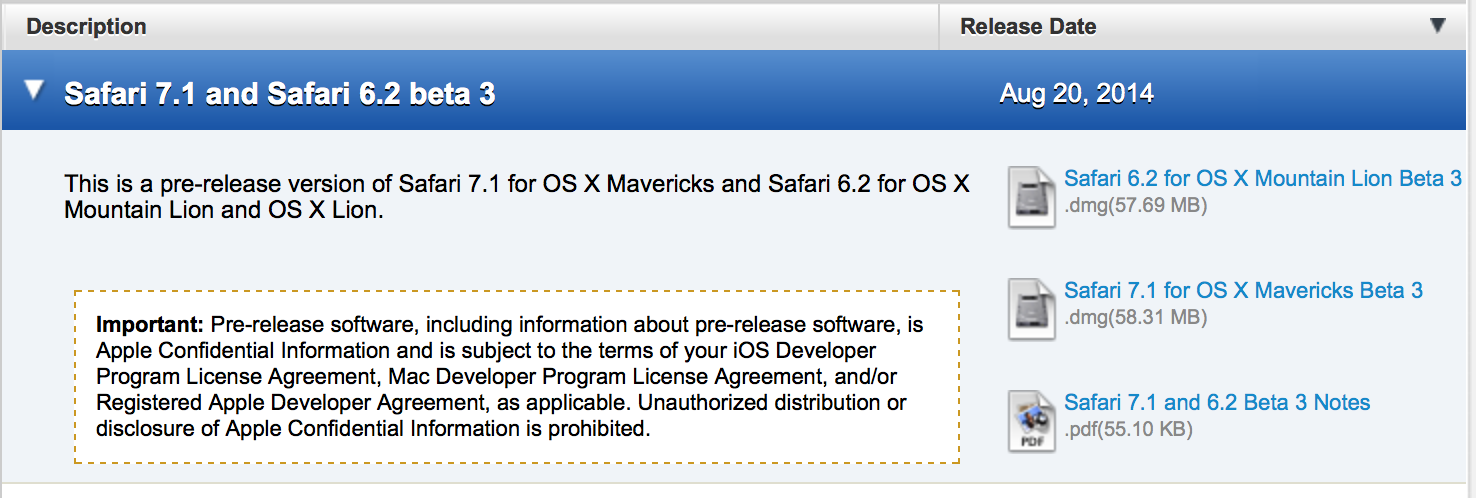Open the Safari 7.1 and 6.2 Beta 3 Notes link
The image size is (1476, 498).
[x=1217, y=403]
